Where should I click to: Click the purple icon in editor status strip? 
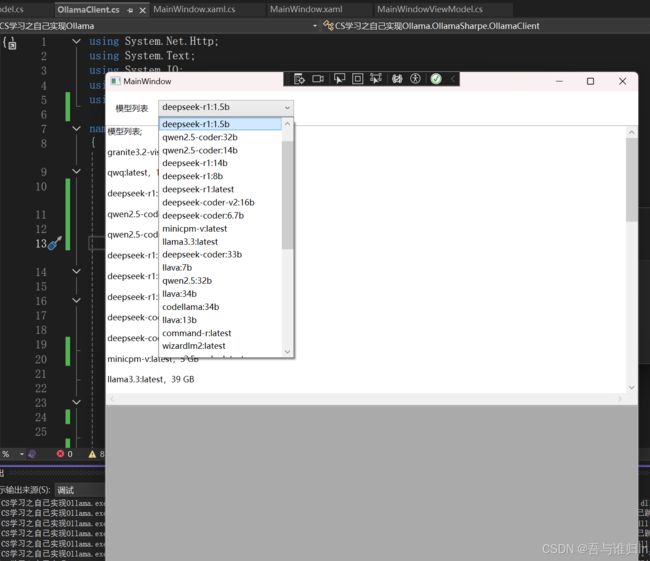click(32, 454)
